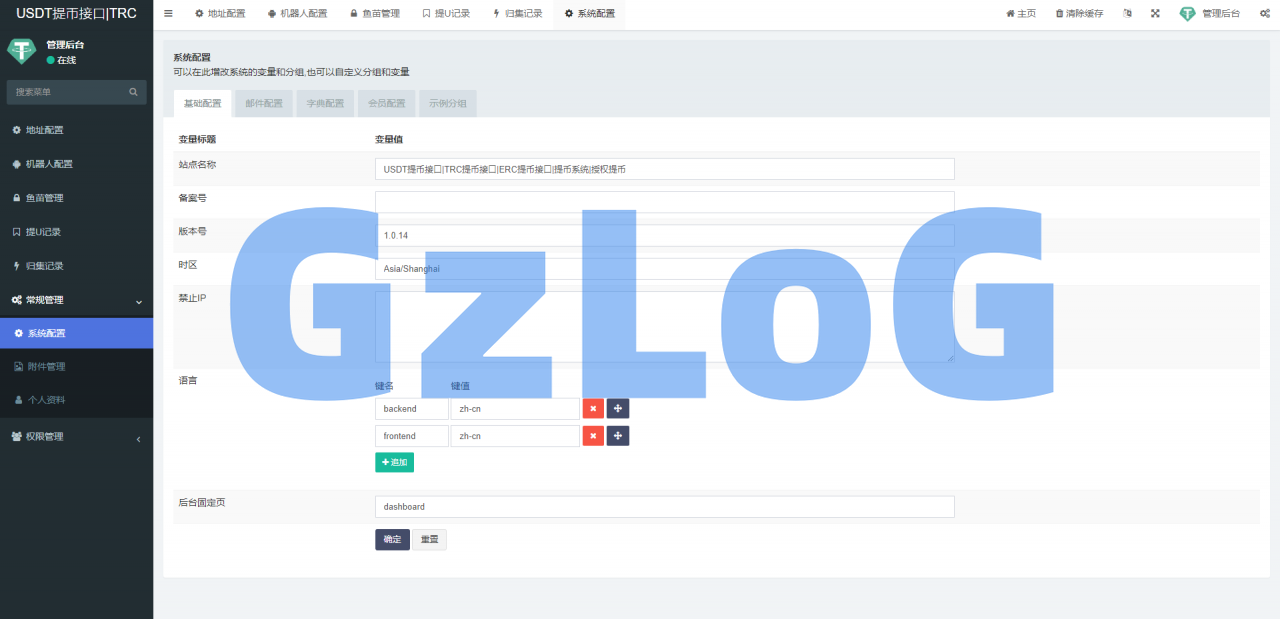Click the 重置 reset button
The image size is (1280, 619).
point(429,540)
